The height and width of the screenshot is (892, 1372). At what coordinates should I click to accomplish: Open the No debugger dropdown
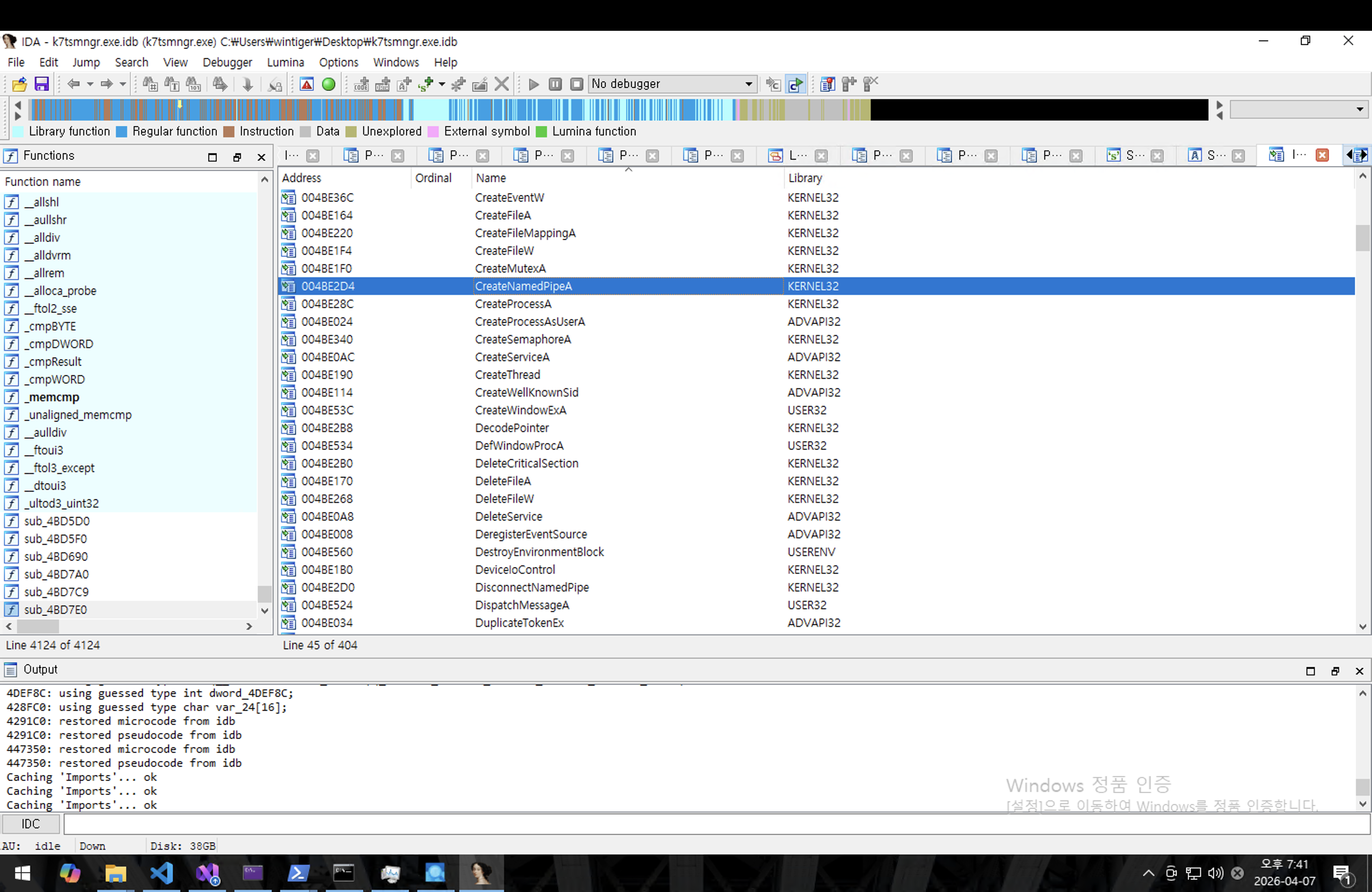(x=748, y=84)
